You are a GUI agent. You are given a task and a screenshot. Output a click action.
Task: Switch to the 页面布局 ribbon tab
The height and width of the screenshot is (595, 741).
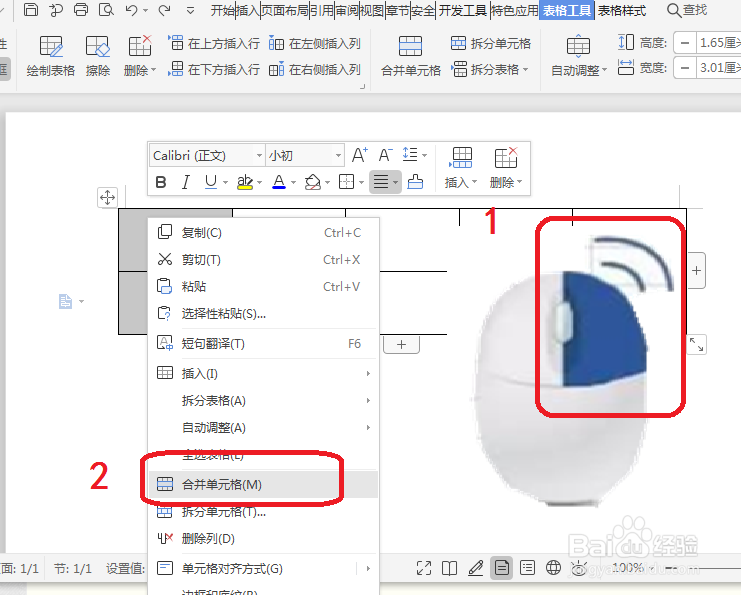coord(285,10)
